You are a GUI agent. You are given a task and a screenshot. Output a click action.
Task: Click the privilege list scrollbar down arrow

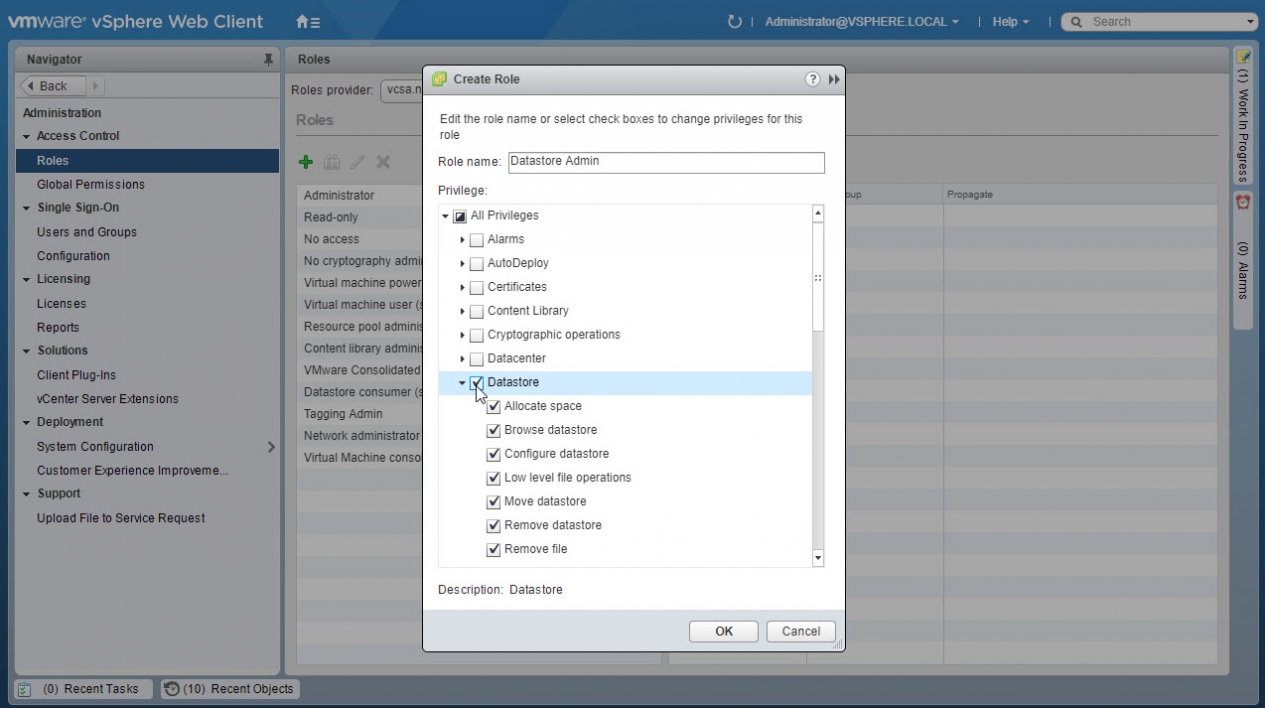(818, 558)
